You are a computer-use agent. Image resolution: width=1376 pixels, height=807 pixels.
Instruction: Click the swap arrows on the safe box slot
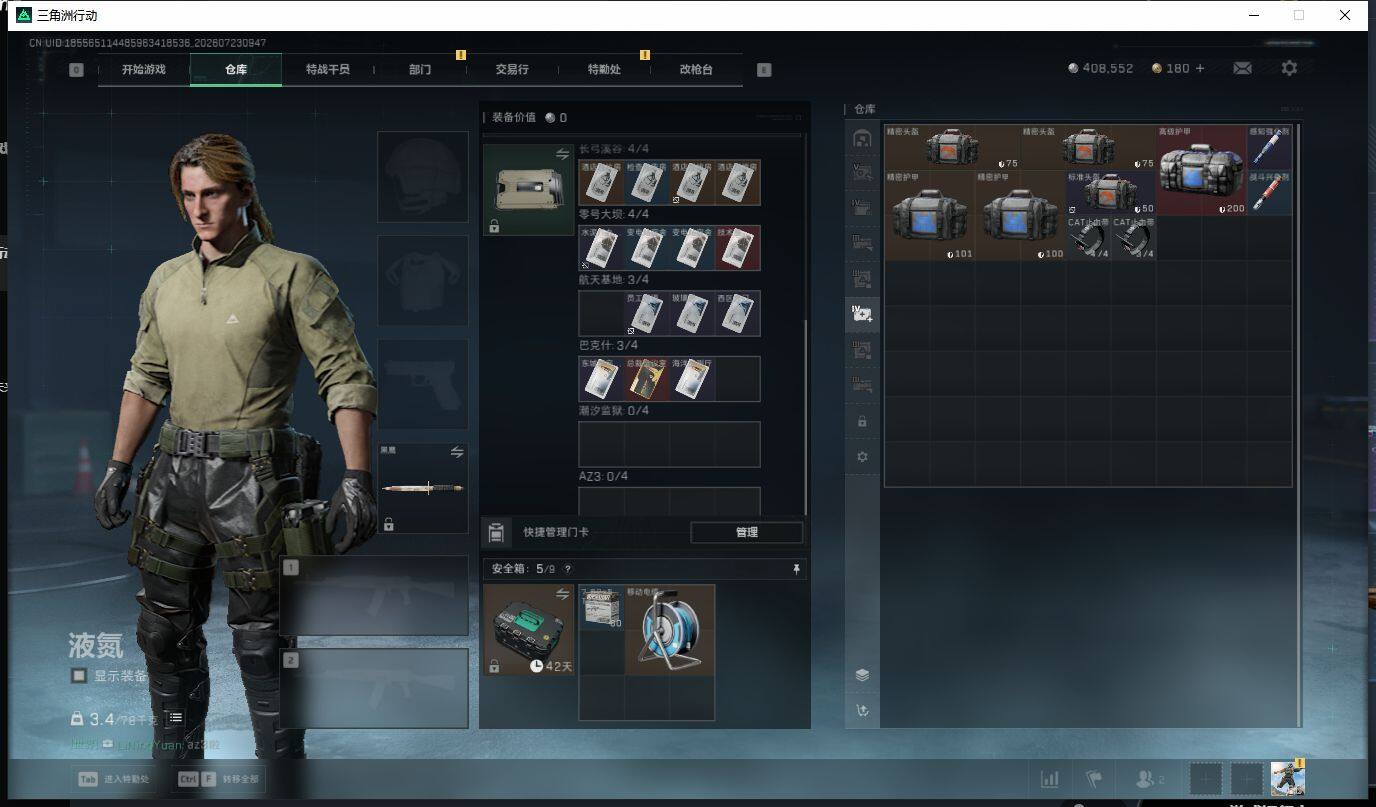[562, 594]
